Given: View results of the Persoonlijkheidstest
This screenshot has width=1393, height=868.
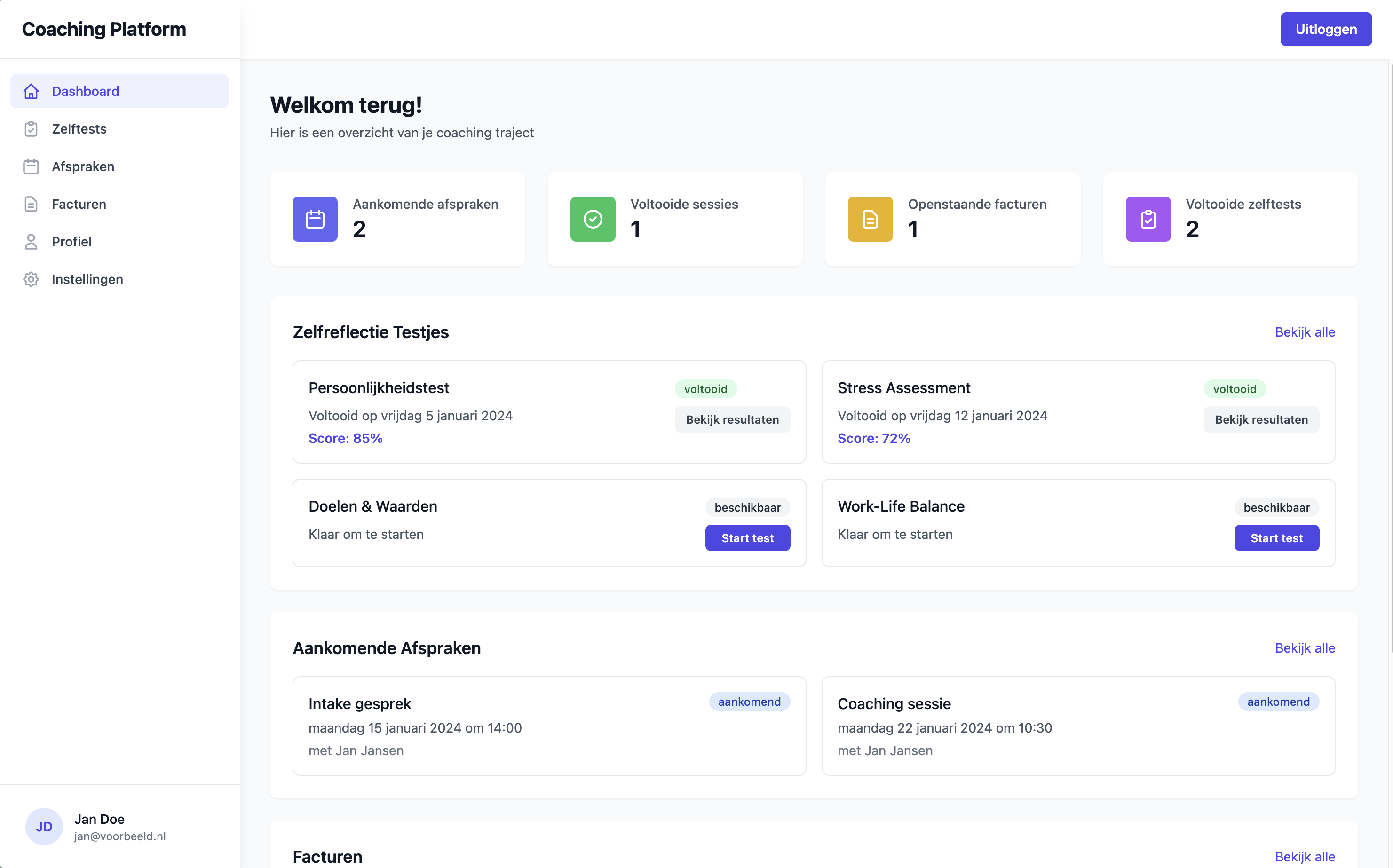Looking at the screenshot, I should [x=732, y=419].
